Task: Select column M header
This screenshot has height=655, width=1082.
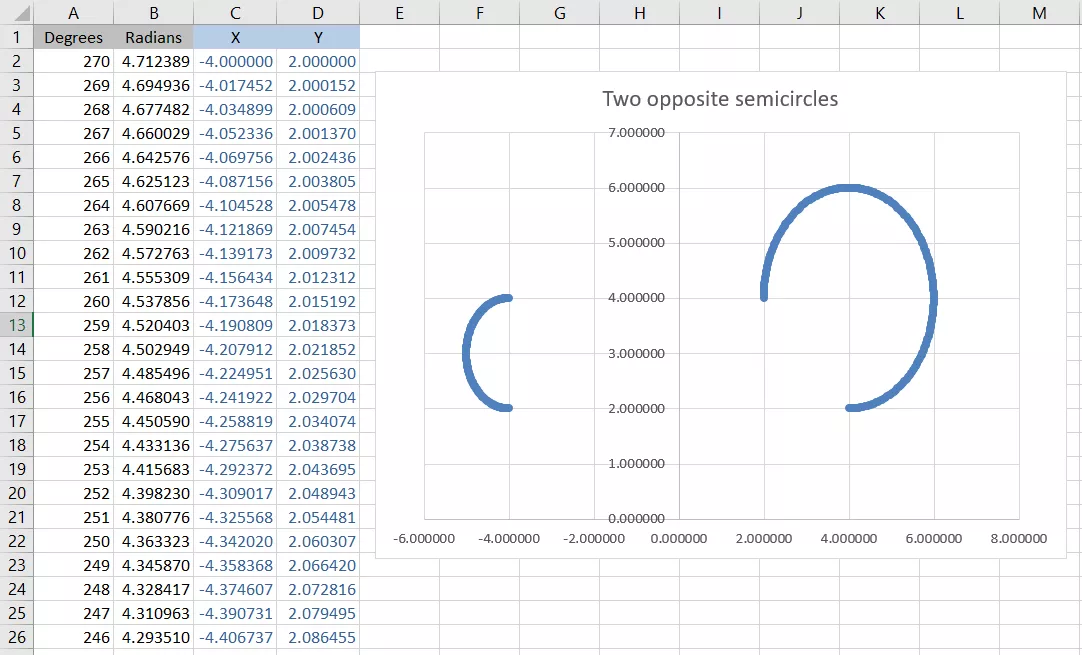Action: pyautogui.click(x=1039, y=12)
